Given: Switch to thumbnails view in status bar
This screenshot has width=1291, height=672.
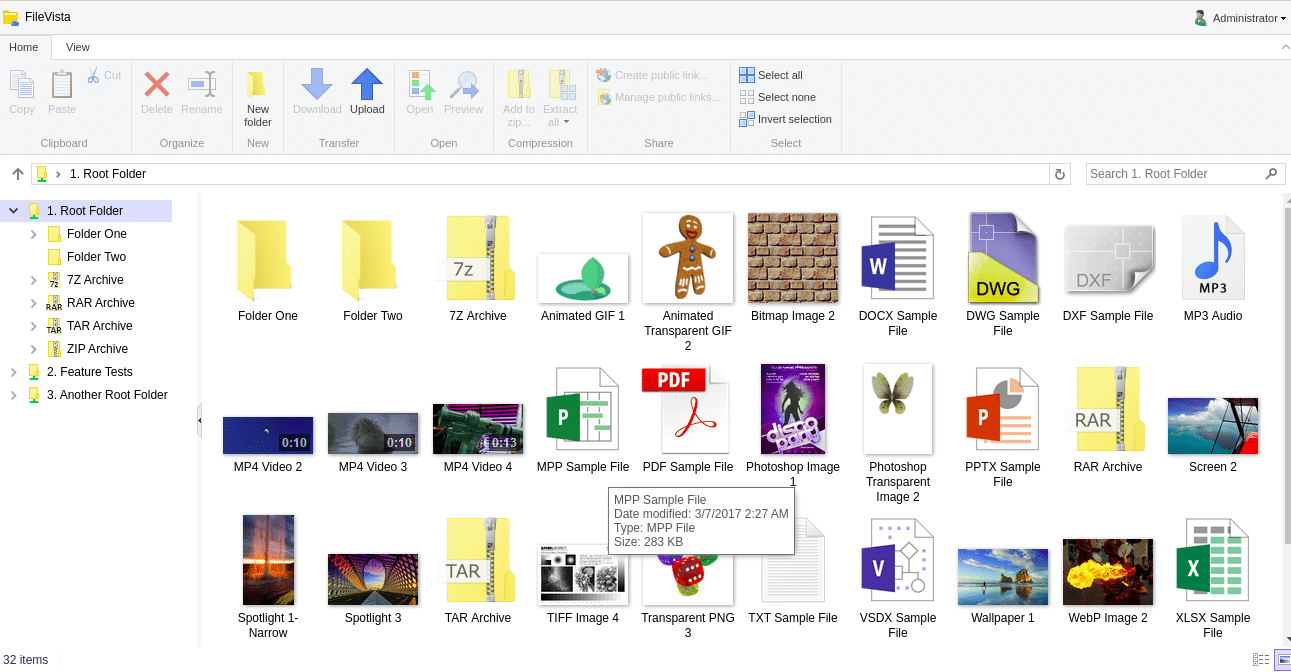Looking at the screenshot, I should (1282, 660).
